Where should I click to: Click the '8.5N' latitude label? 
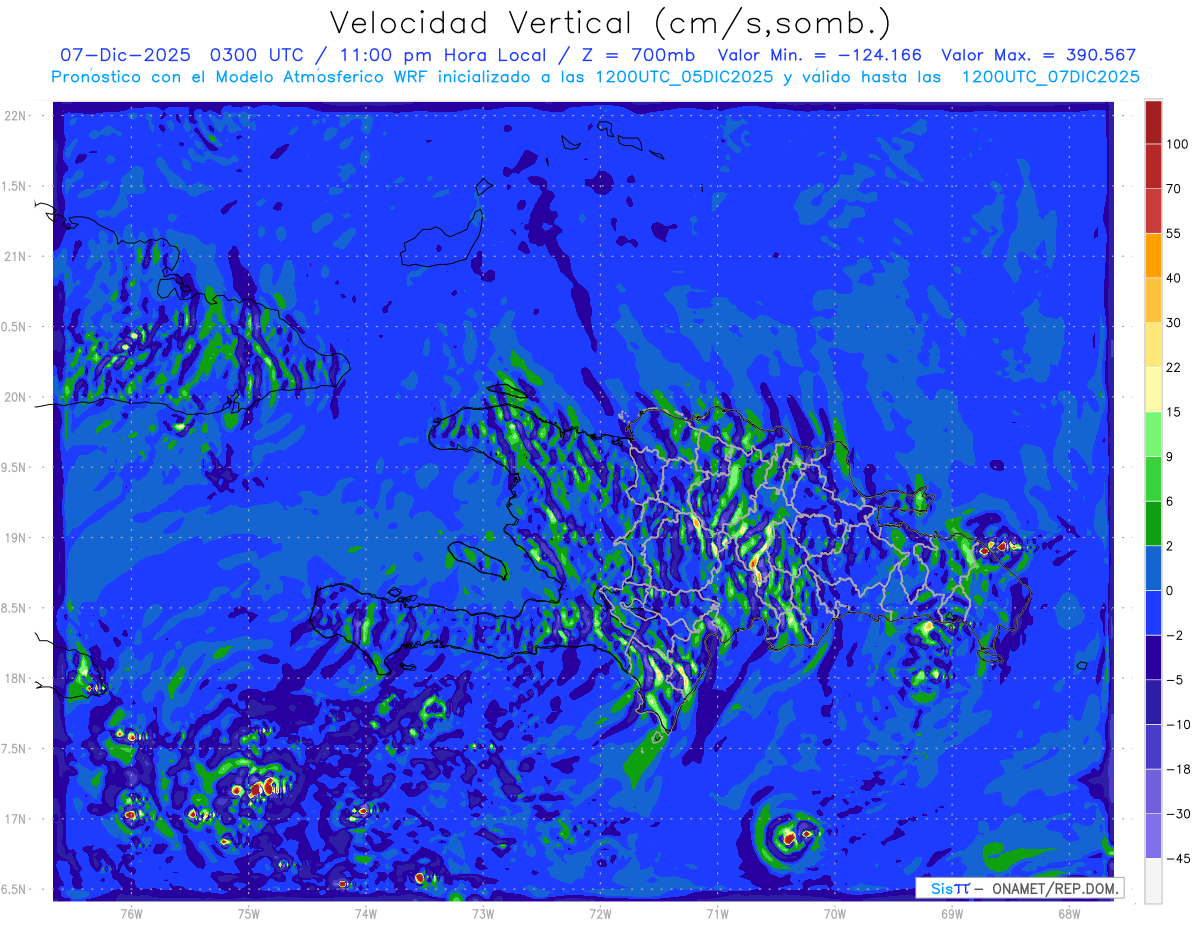point(15,608)
